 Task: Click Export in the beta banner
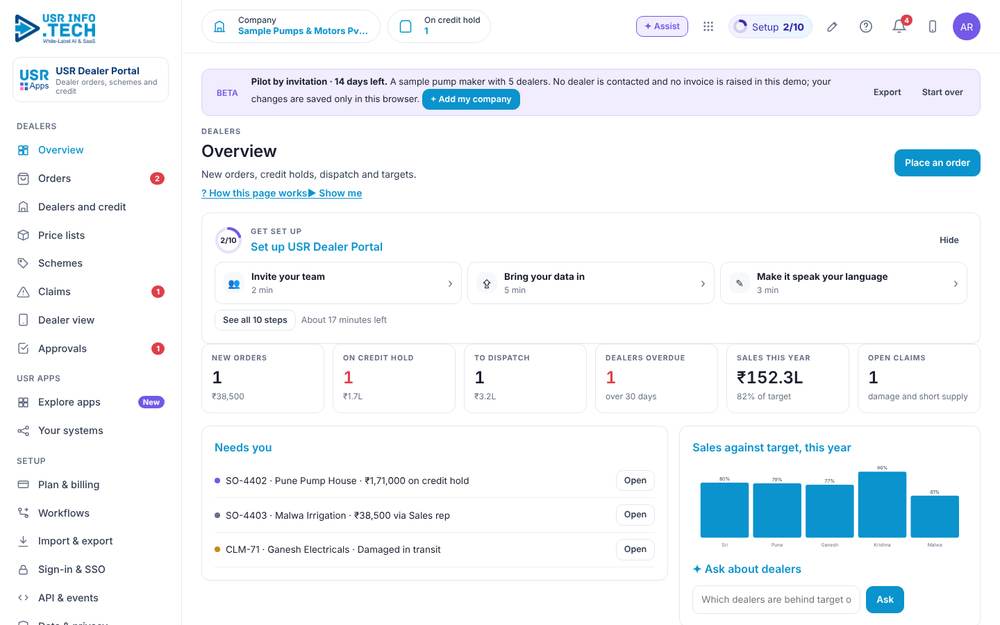point(887,92)
